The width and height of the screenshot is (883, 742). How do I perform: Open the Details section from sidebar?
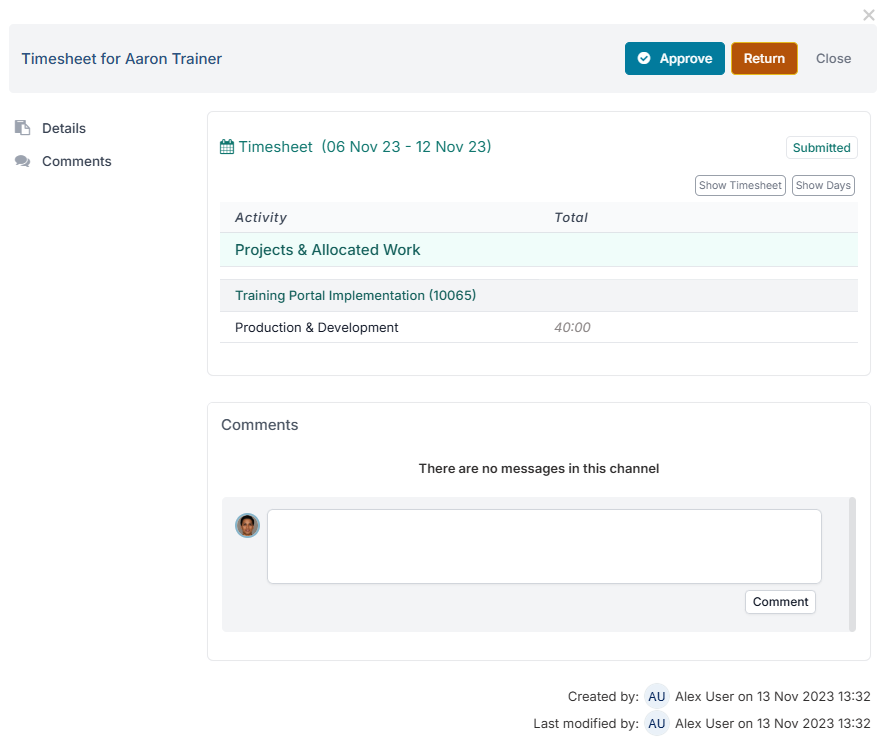(64, 128)
